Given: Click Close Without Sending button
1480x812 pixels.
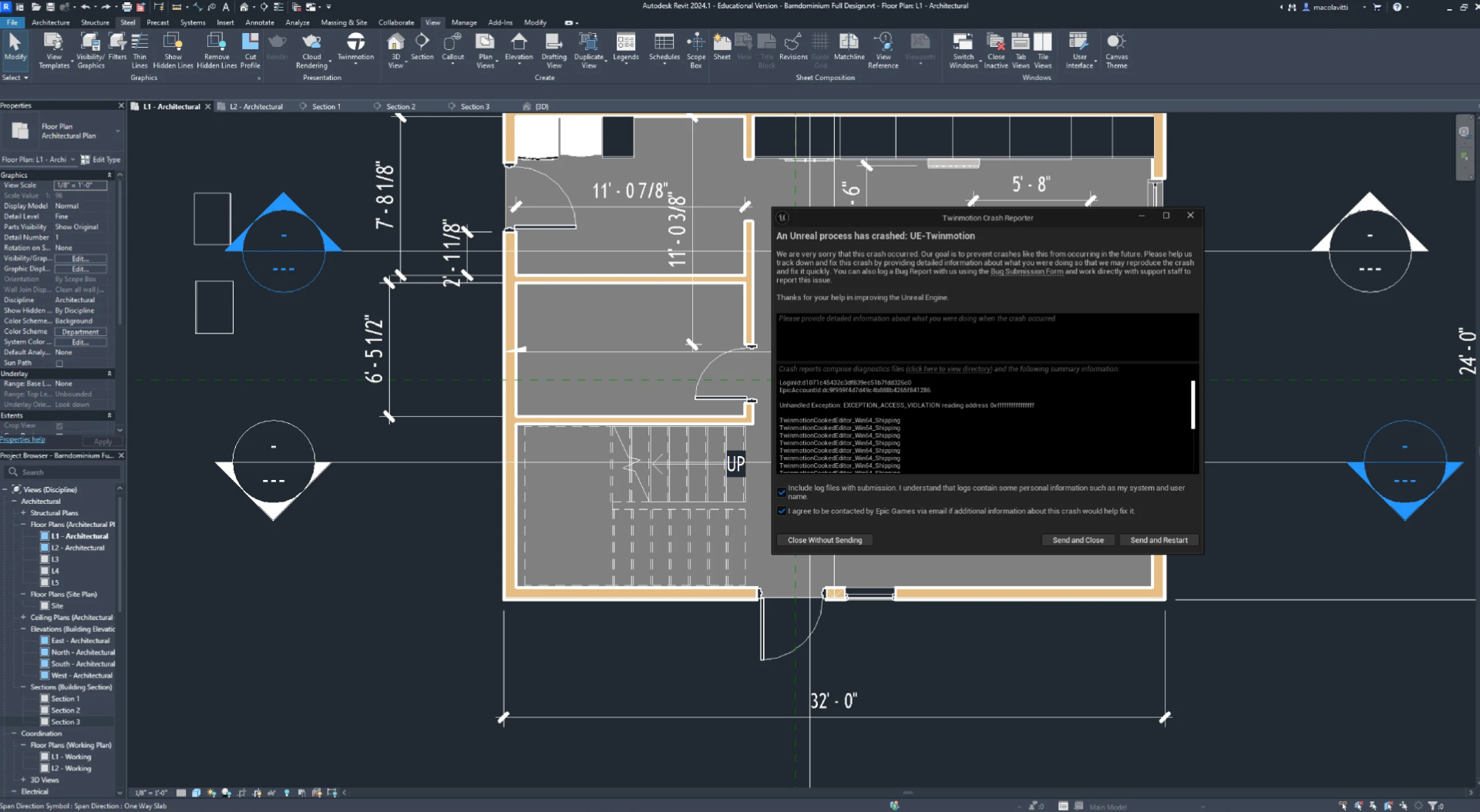Looking at the screenshot, I should [825, 540].
